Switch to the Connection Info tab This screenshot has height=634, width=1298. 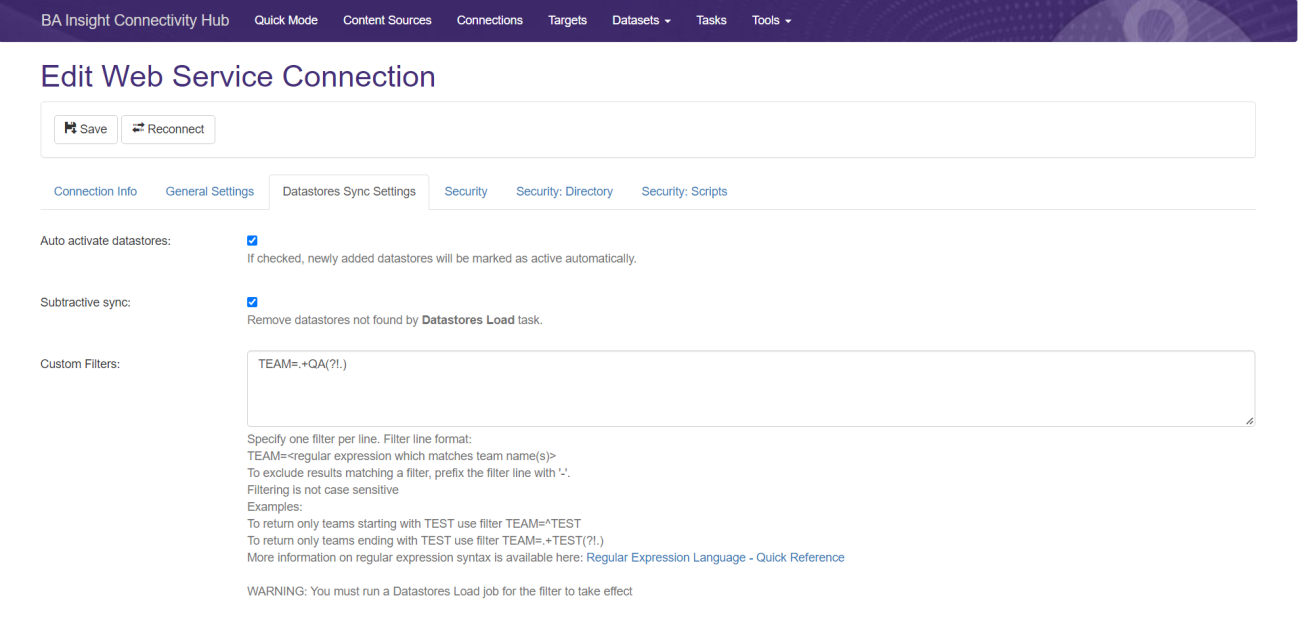[95, 192]
